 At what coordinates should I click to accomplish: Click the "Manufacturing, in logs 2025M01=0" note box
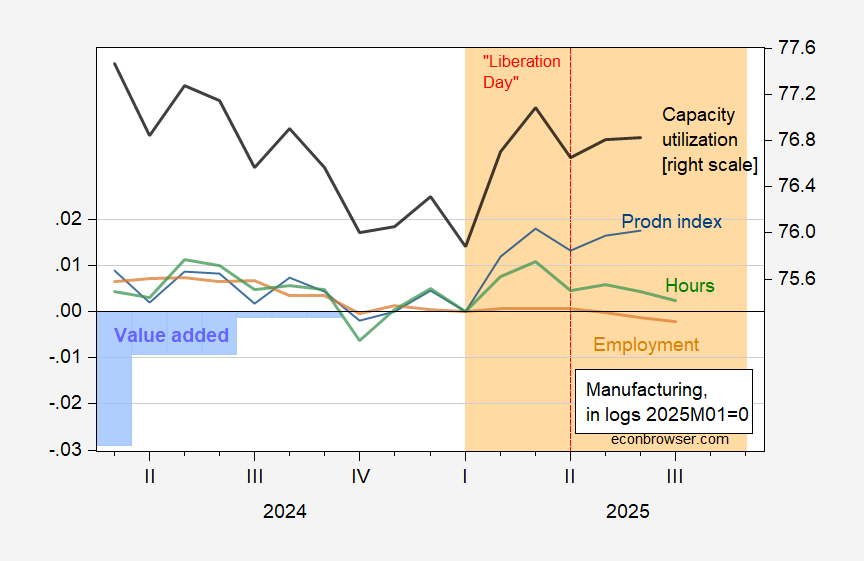pyautogui.click(x=660, y=399)
